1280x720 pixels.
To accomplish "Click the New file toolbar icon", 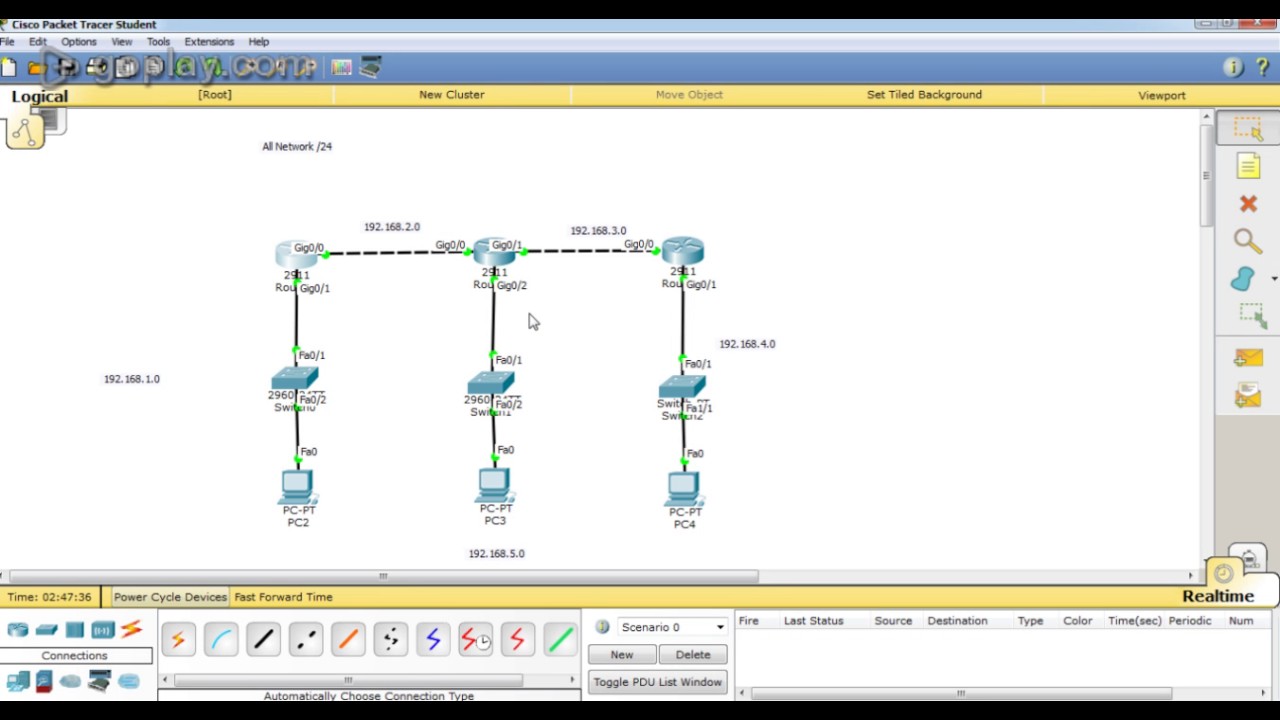I will [9, 67].
